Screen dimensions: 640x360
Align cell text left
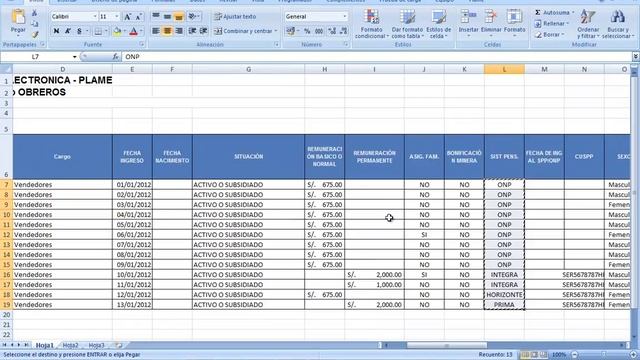click(156, 31)
